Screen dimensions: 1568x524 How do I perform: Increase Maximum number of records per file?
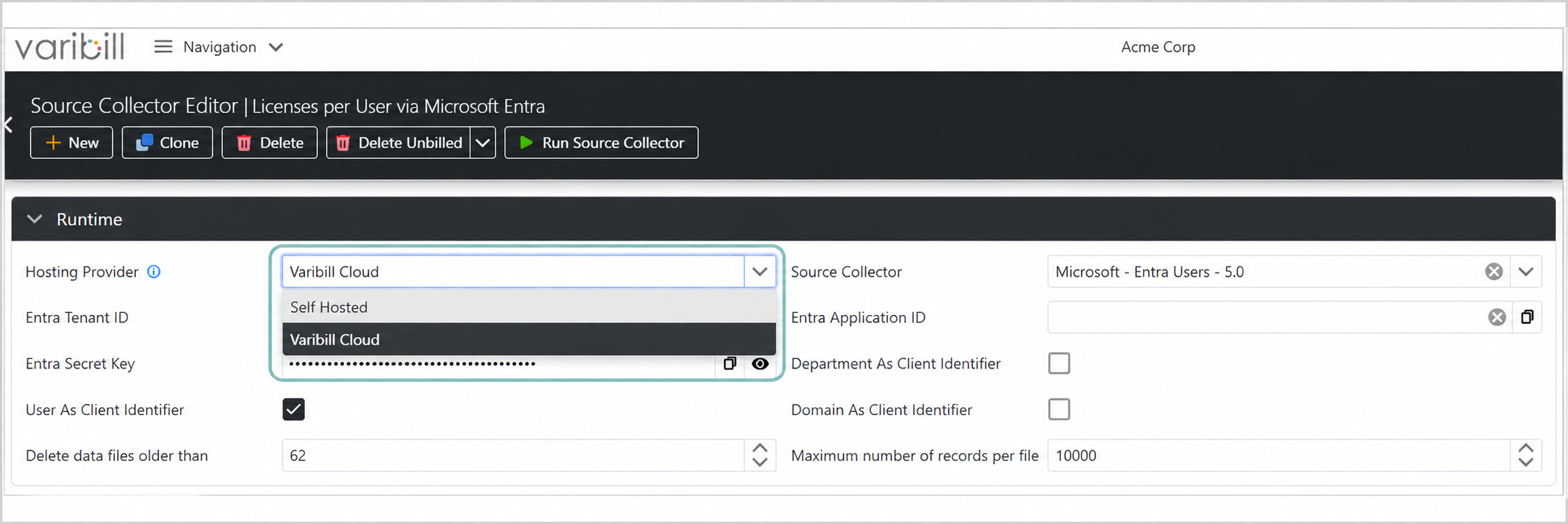coord(1526,448)
